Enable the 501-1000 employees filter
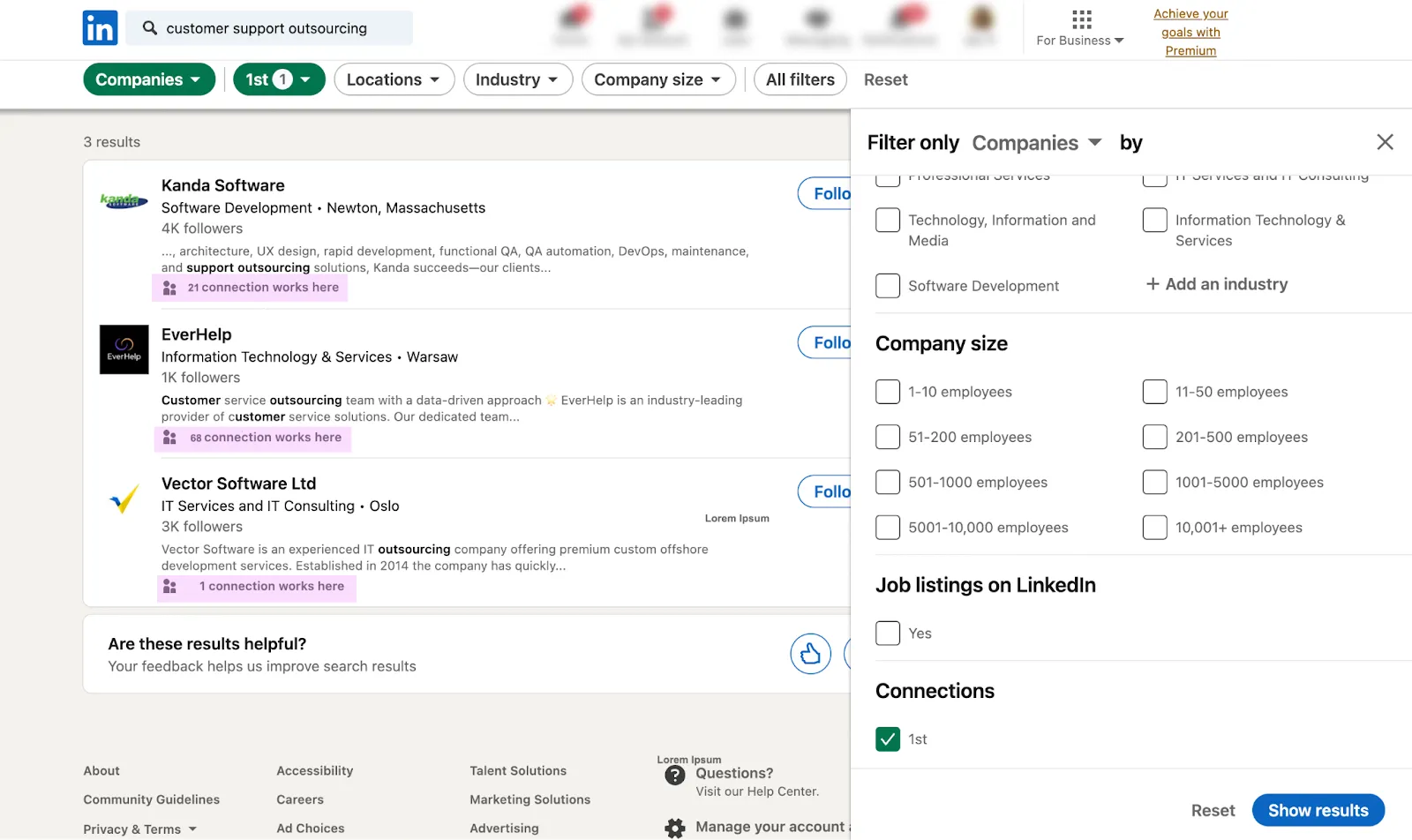 coord(888,482)
